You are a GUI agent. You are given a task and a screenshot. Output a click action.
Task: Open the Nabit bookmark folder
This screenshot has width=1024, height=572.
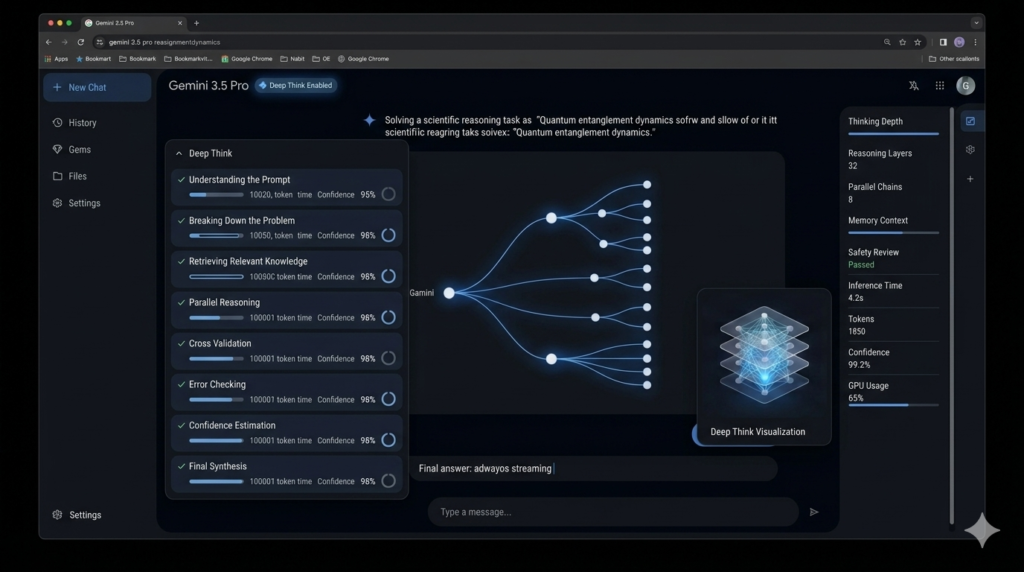coord(293,59)
